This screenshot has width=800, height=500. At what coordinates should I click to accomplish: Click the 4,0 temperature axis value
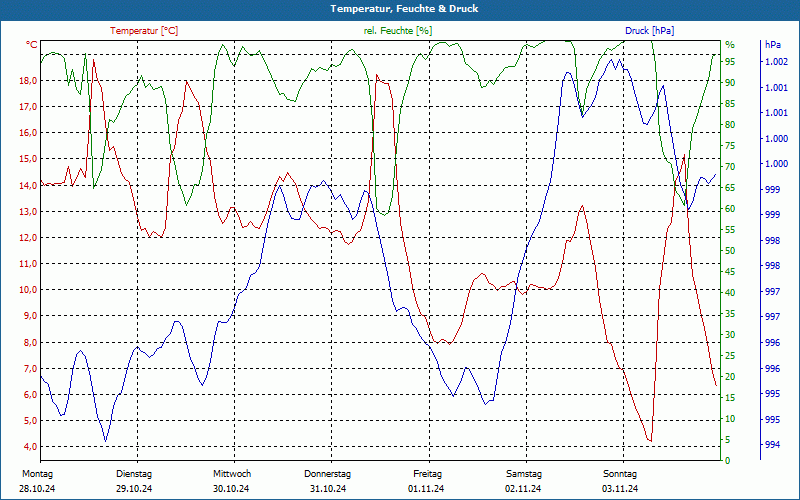coord(31,447)
